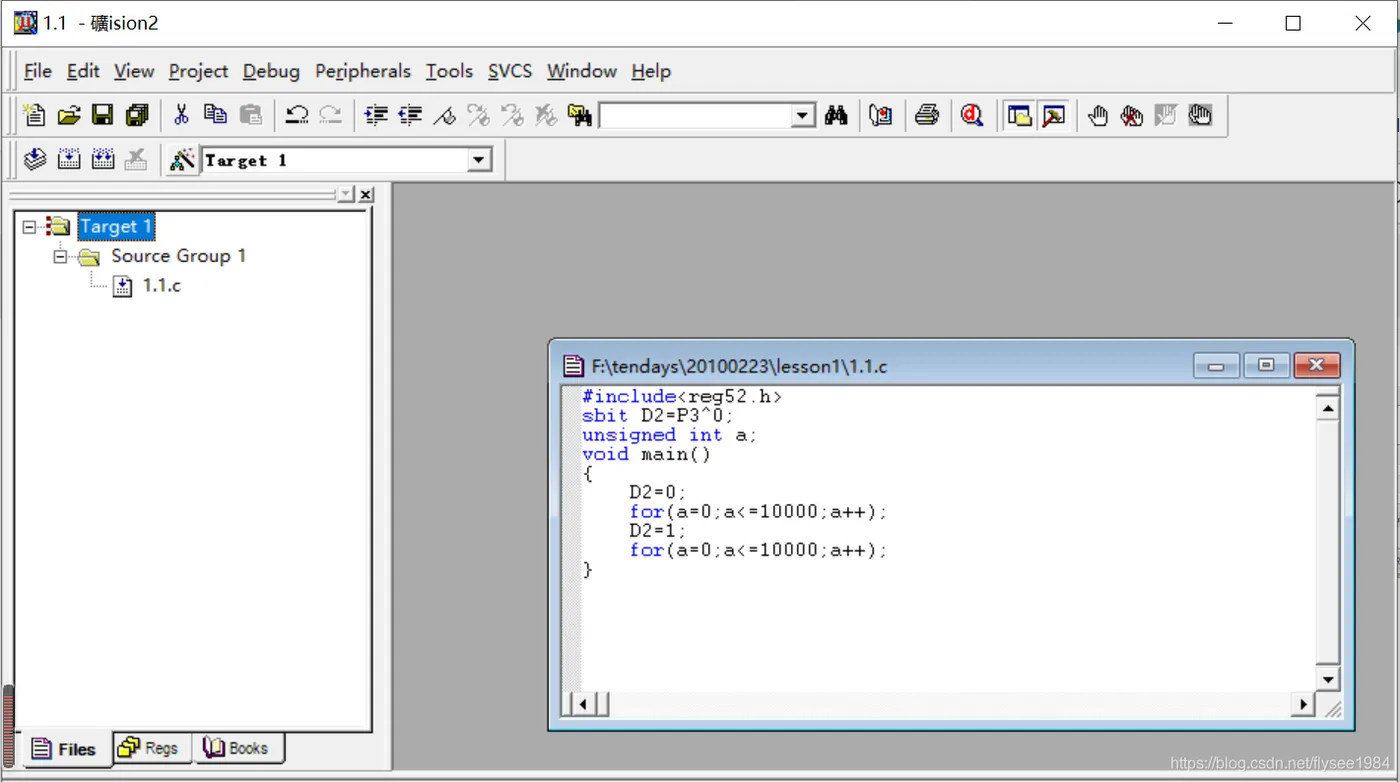Open the SVCS menu
This screenshot has width=1400, height=782.
510,71
